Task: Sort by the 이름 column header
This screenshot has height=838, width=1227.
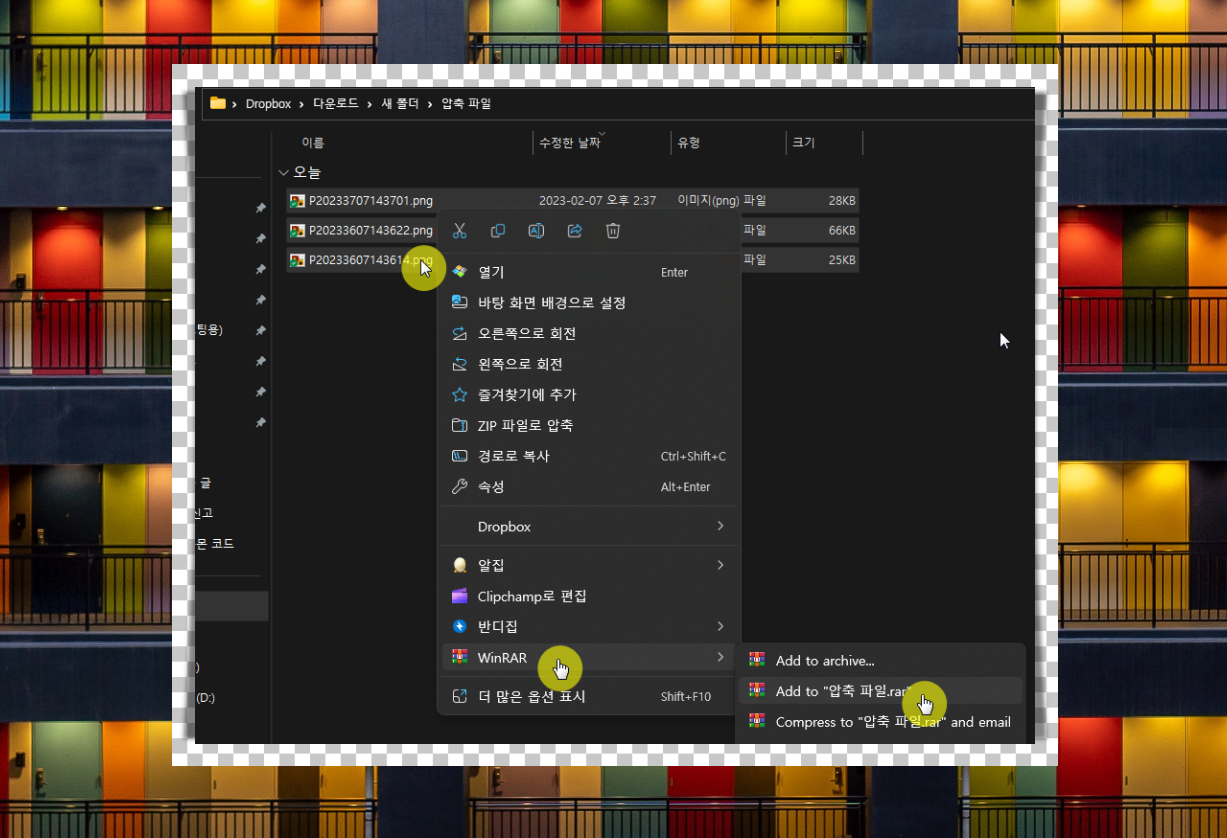Action: pos(313,143)
